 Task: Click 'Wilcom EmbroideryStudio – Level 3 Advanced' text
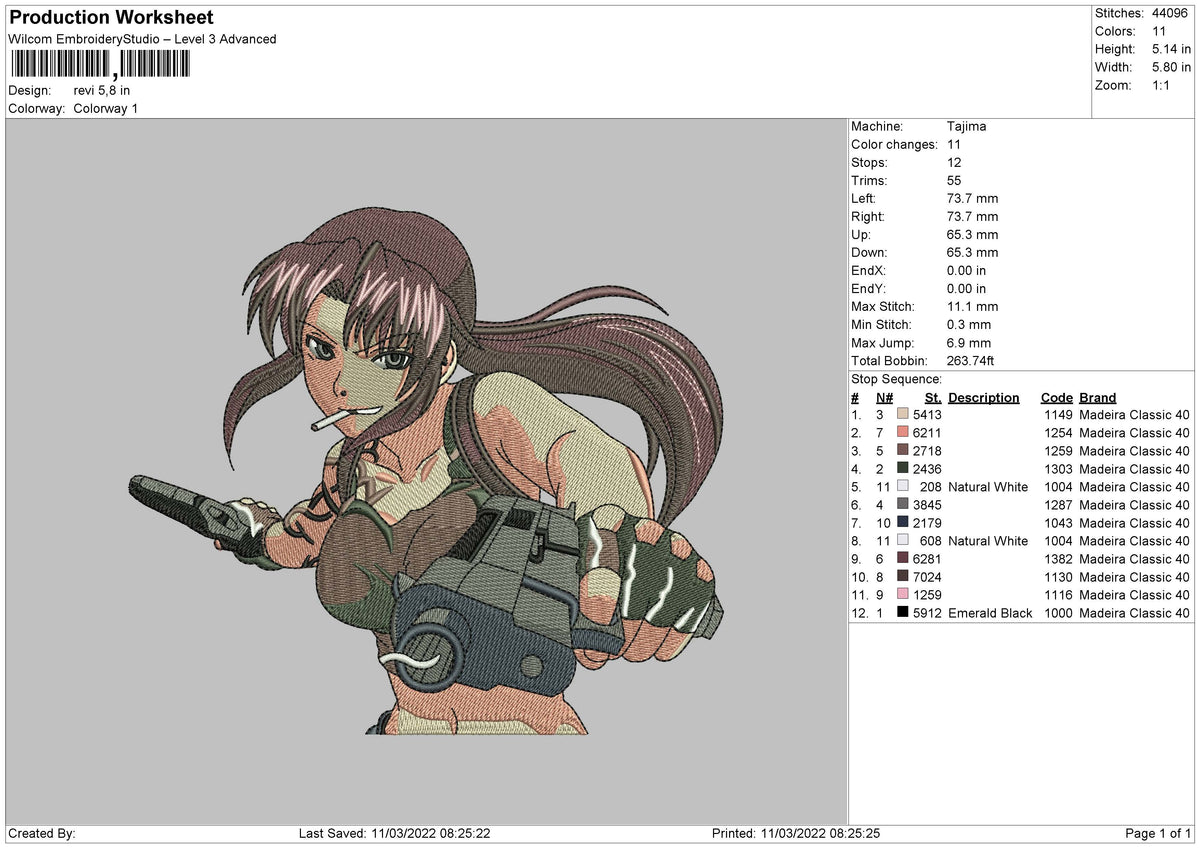coord(142,39)
